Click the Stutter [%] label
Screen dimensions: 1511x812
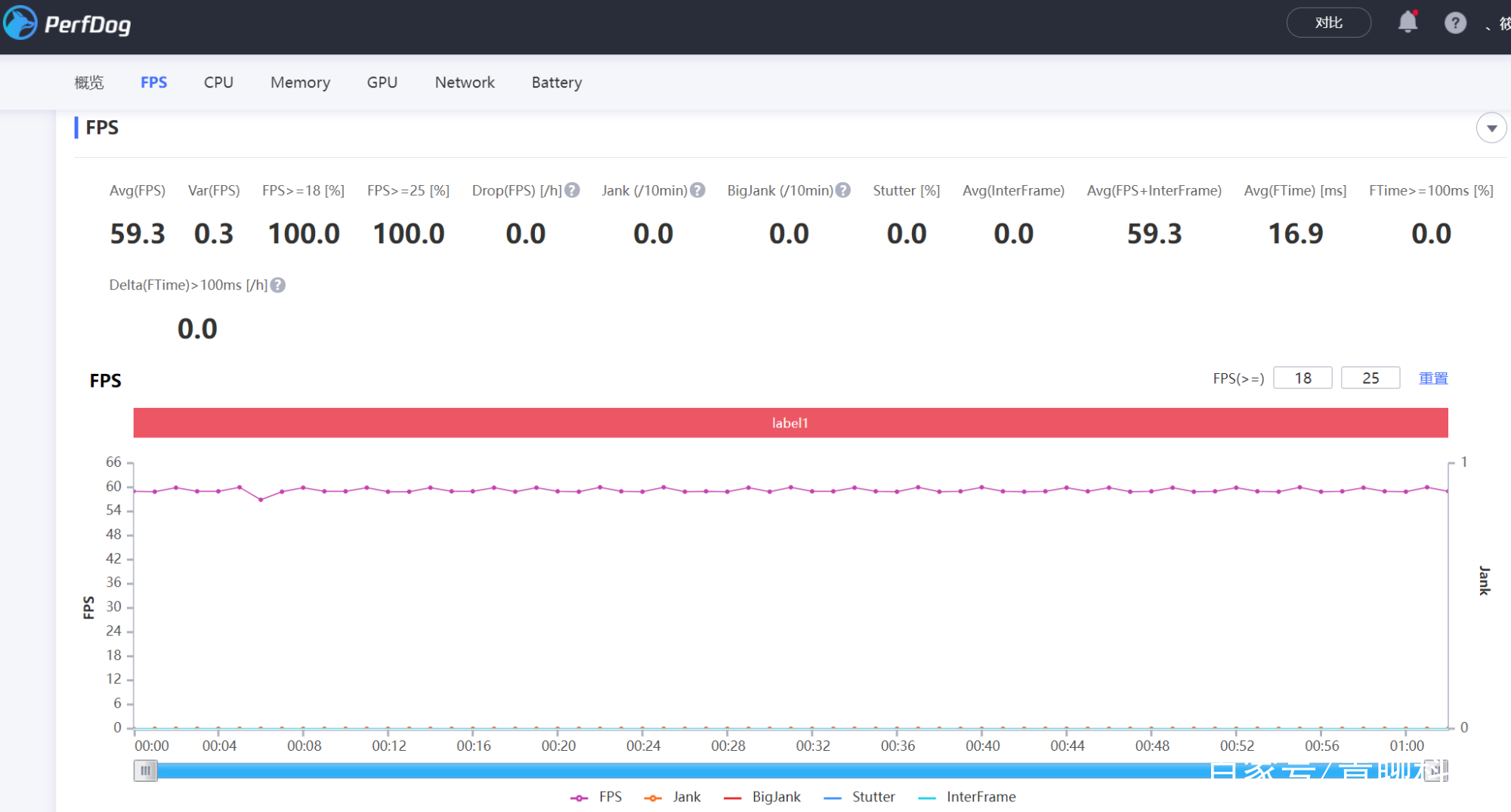[906, 190]
